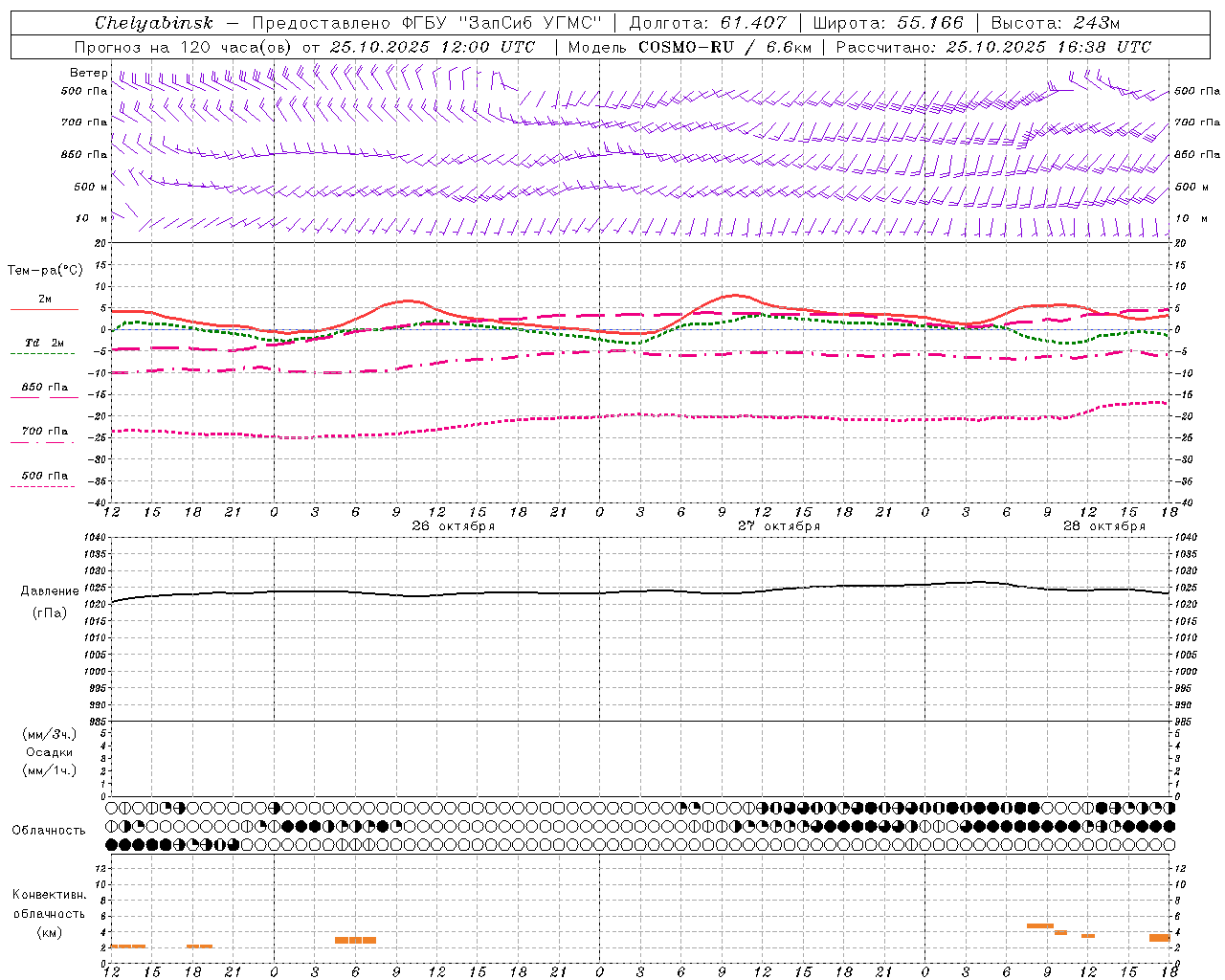
Task: Click the legend line beneath Td 2м
Action: point(43,353)
